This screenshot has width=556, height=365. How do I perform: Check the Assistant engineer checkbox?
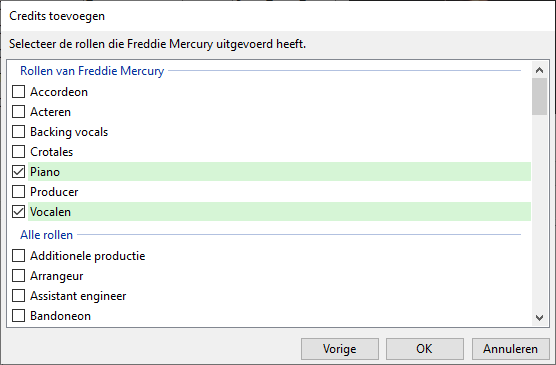[x=18, y=295]
